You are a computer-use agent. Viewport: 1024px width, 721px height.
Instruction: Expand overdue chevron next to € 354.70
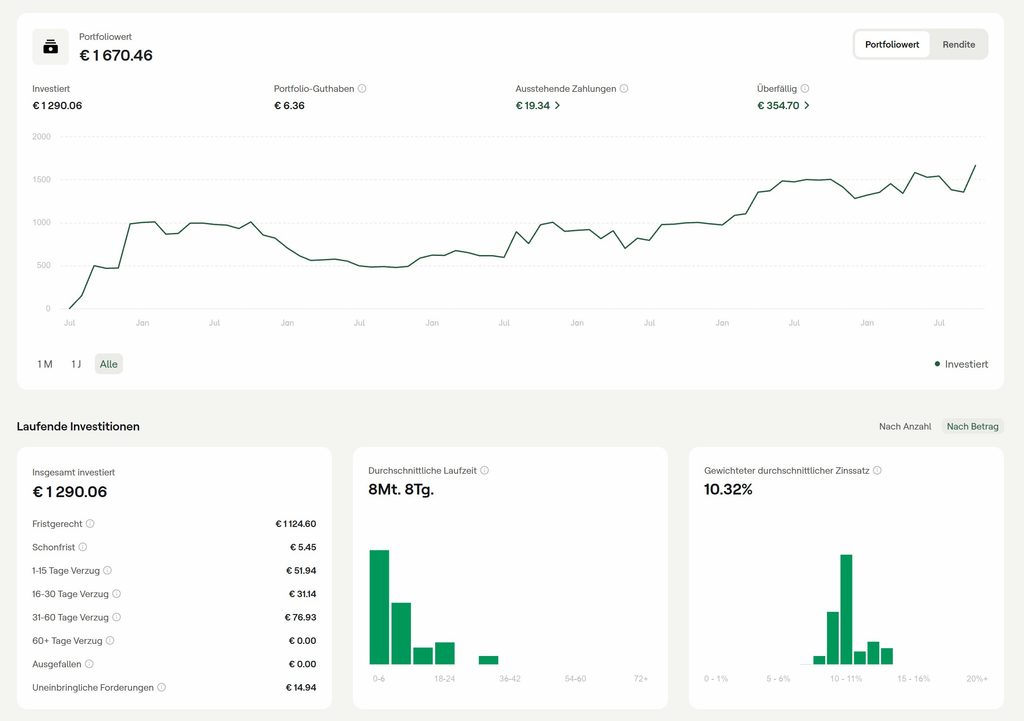[807, 106]
